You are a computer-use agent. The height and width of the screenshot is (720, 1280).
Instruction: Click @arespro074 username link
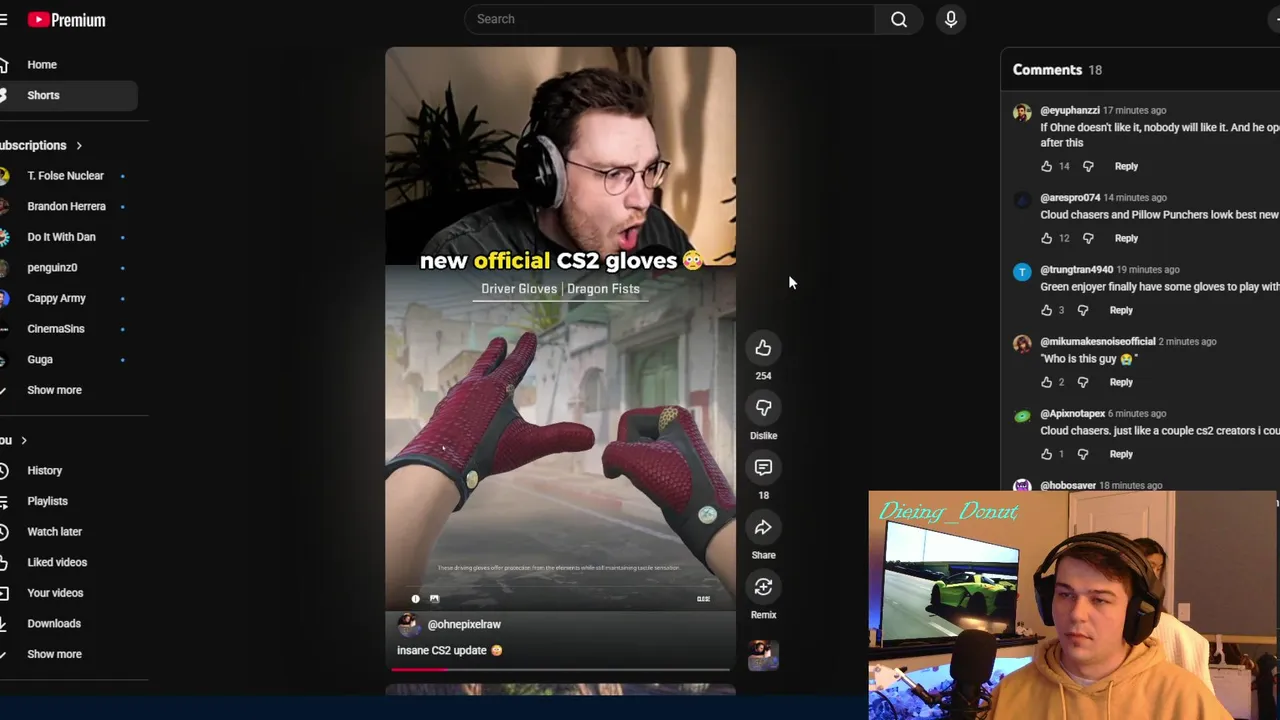tap(1070, 198)
